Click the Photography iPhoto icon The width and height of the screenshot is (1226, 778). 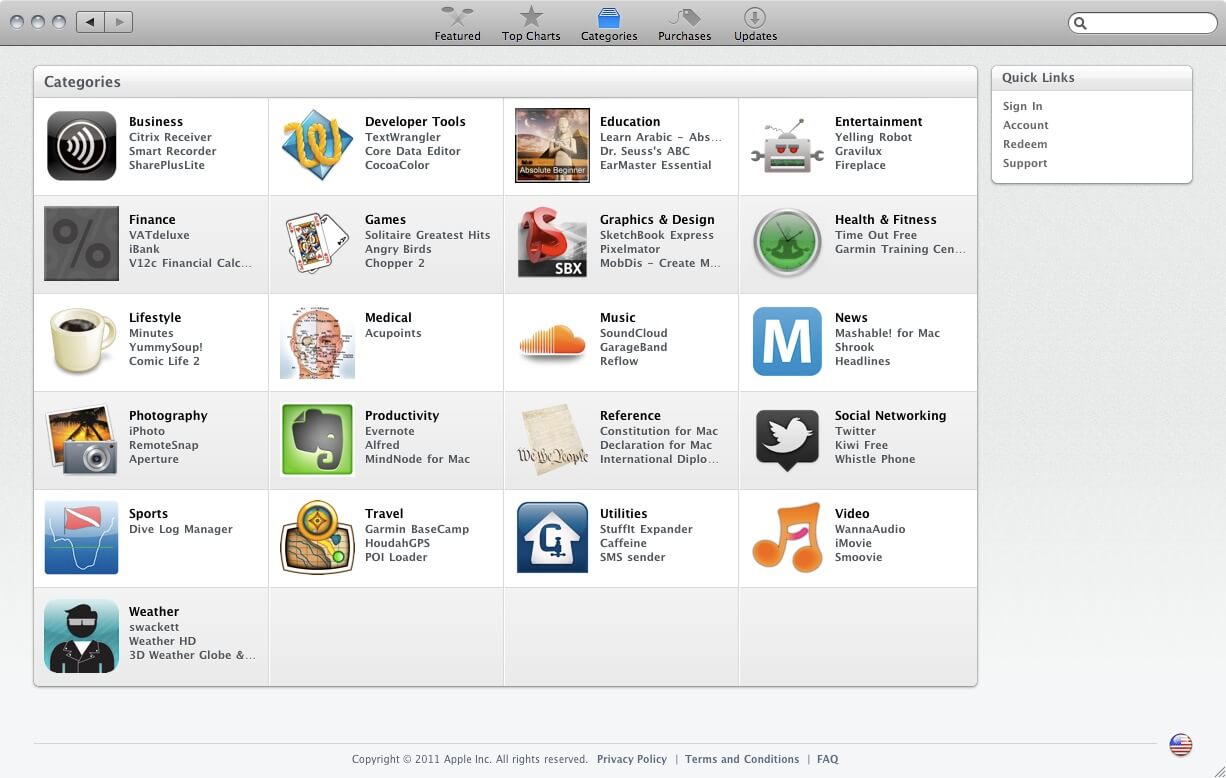coord(82,439)
